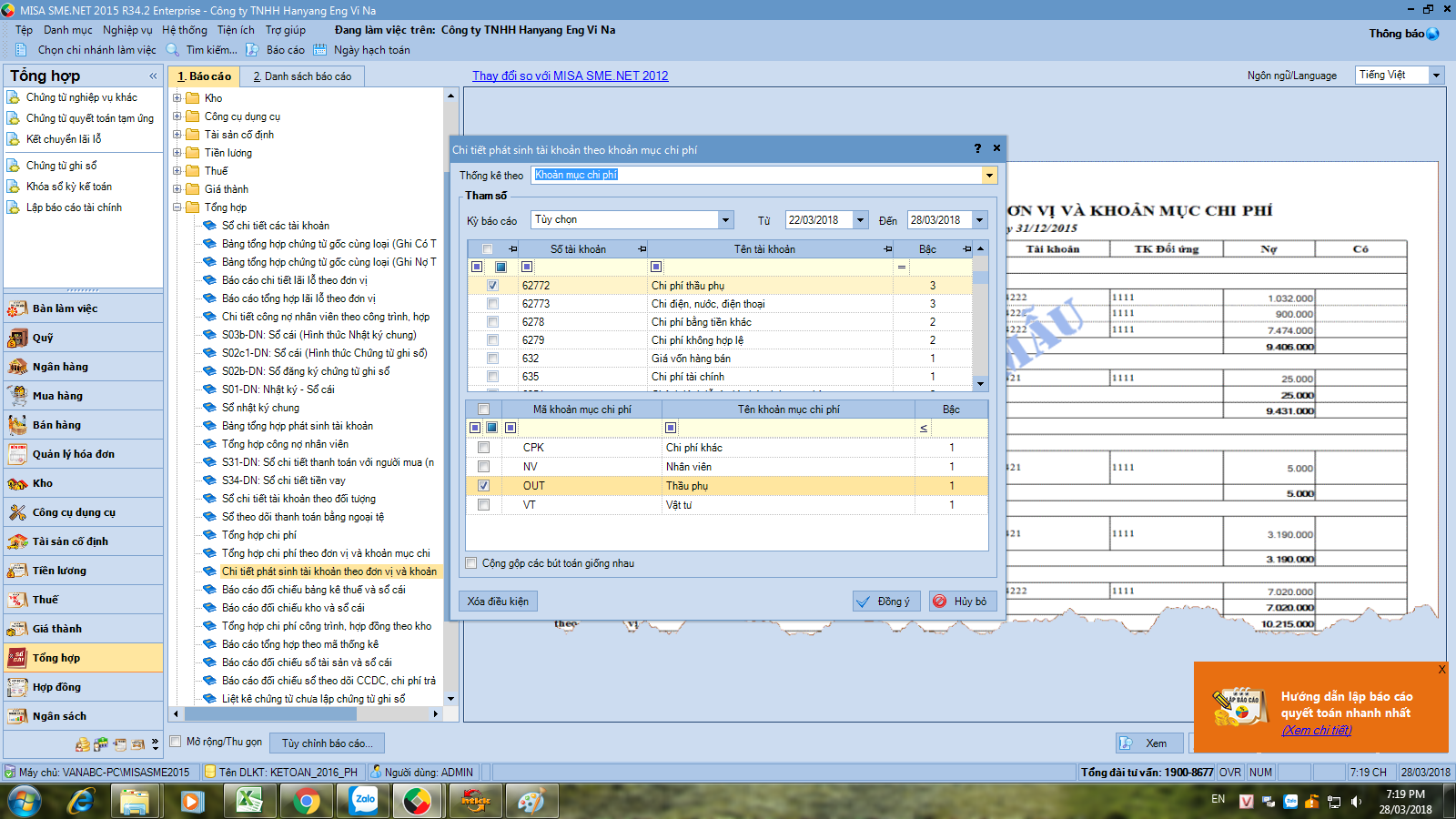This screenshot has width=1456, height=819.
Task: Toggle Mở rộng/Thu gọn checkbox
Action: 177,742
